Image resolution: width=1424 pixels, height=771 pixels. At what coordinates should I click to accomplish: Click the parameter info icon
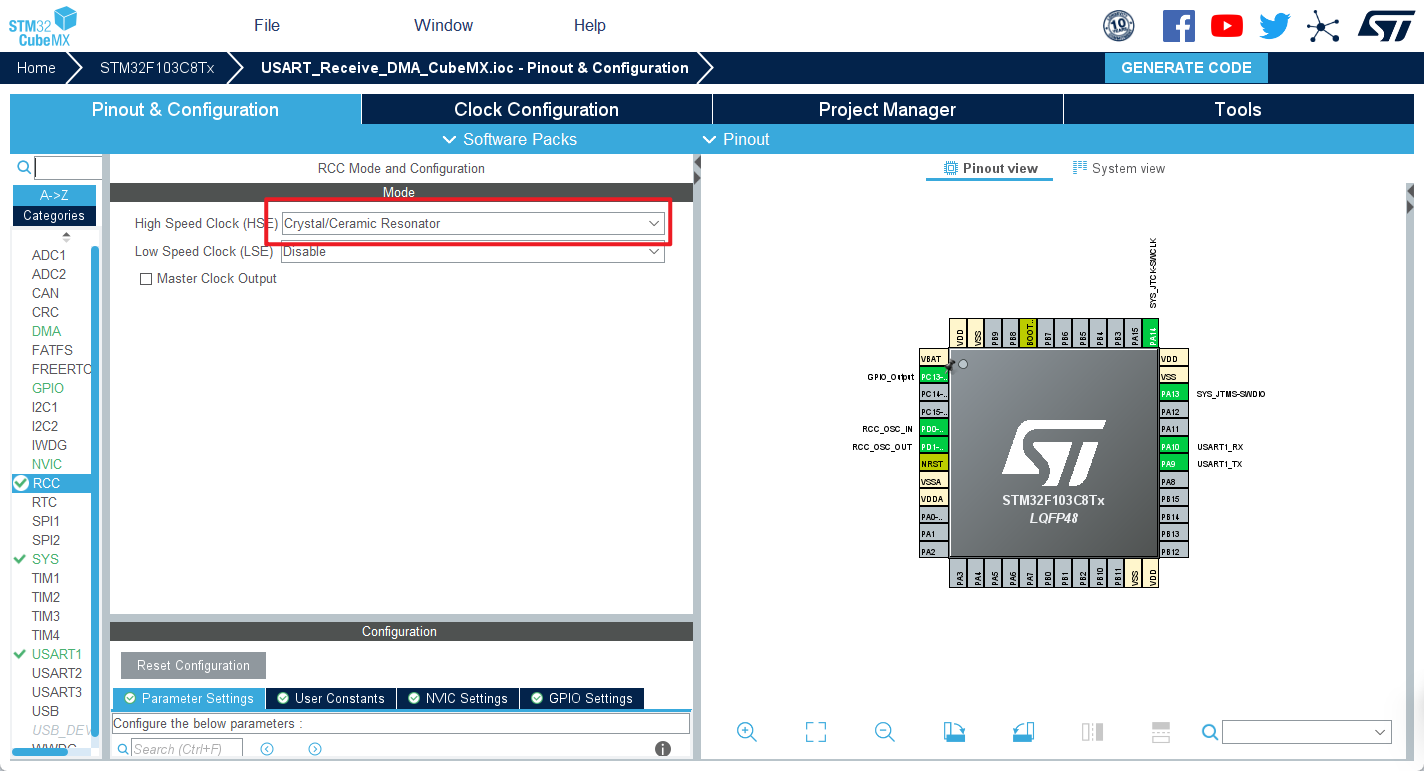click(x=662, y=748)
